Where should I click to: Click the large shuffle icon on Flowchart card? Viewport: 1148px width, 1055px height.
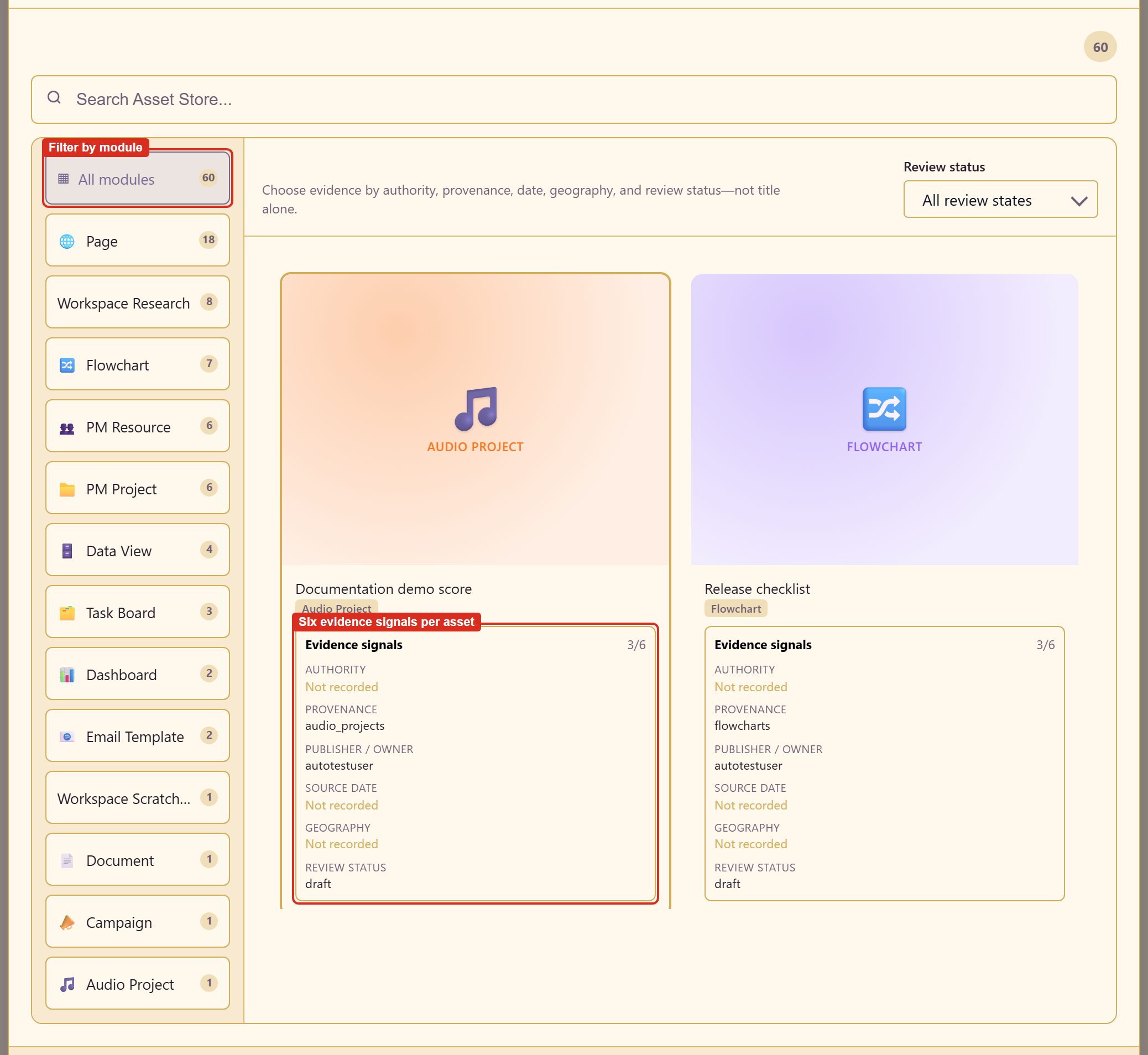(884, 409)
